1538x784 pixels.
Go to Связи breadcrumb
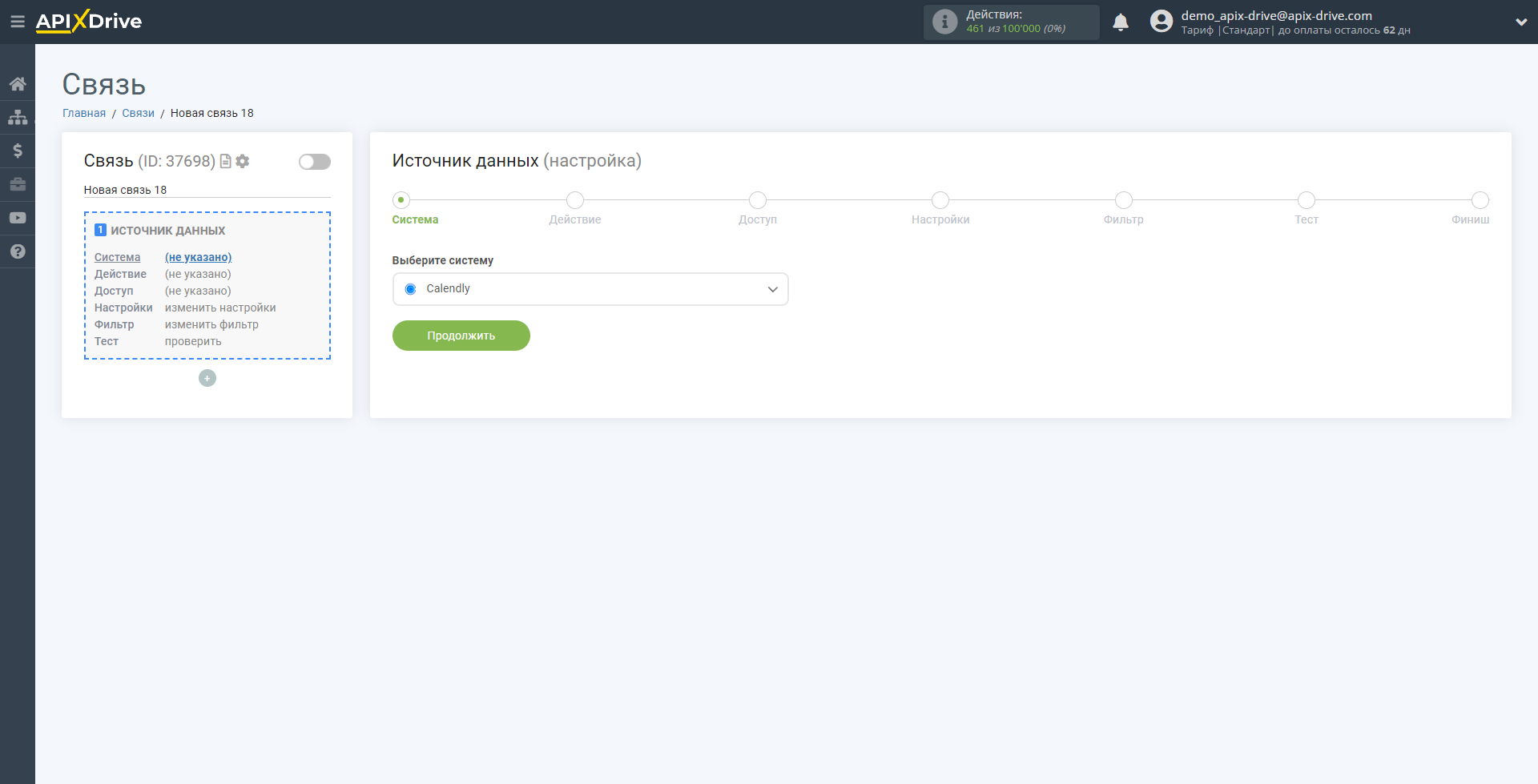coord(138,113)
